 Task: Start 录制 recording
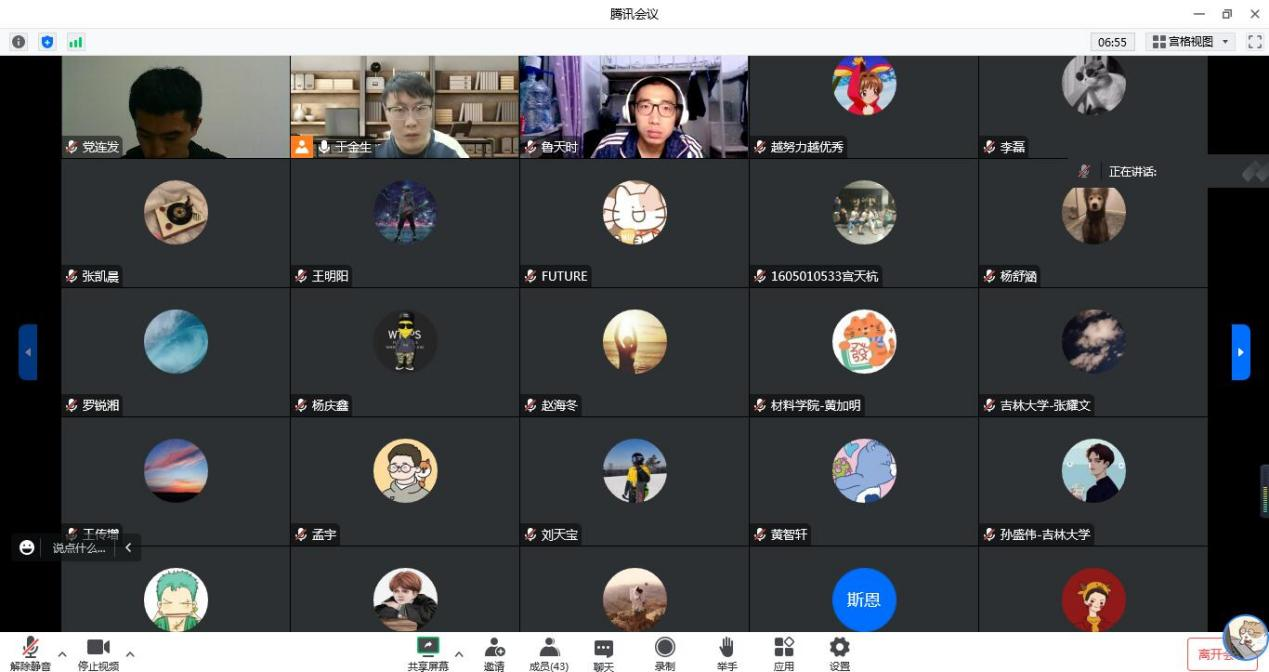(665, 650)
